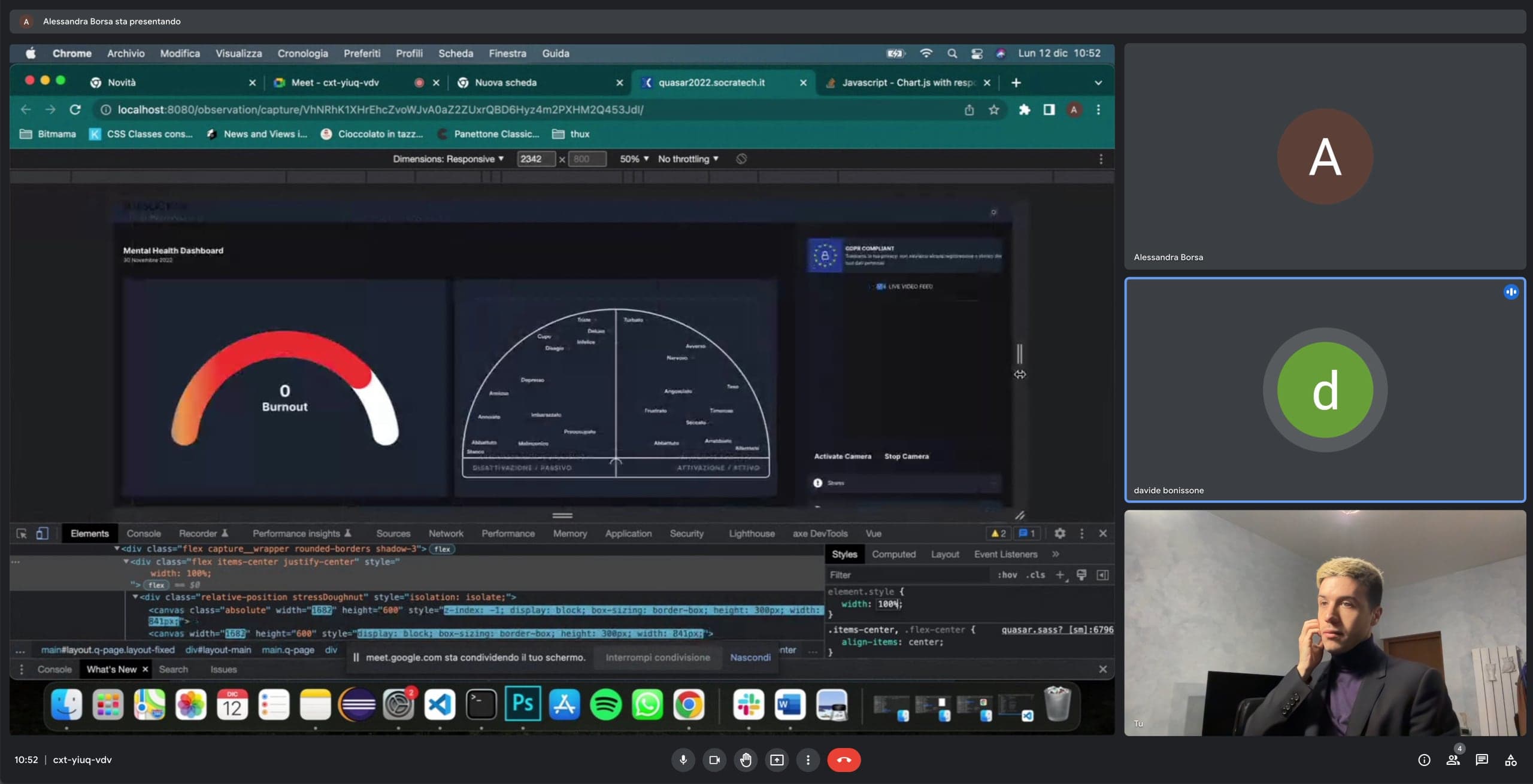Open the Computed styles tab
The width and height of the screenshot is (1533, 784).
(x=893, y=554)
